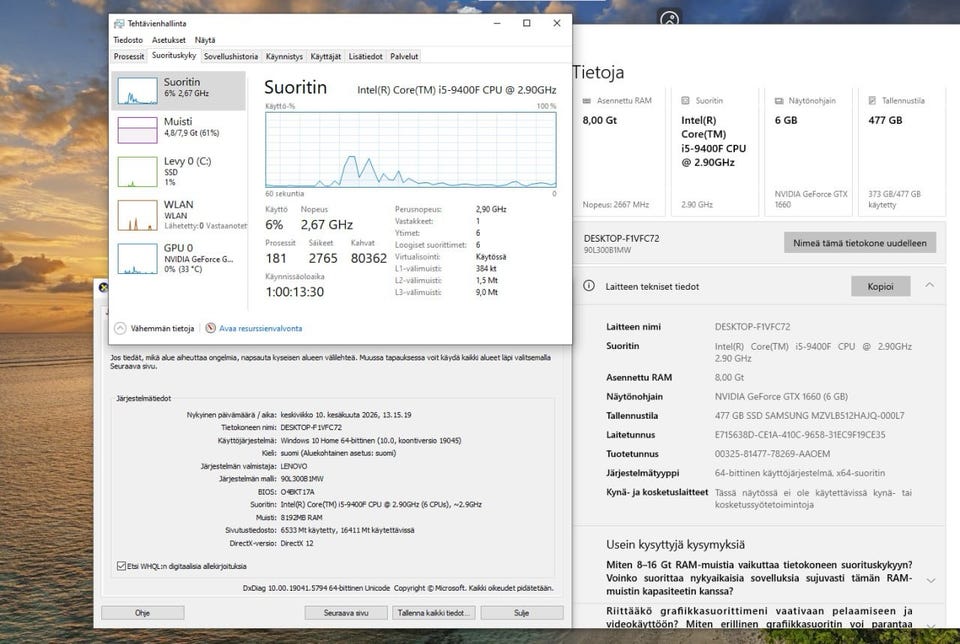Click the Tietoja page heading
960x644 pixels.
598,72
